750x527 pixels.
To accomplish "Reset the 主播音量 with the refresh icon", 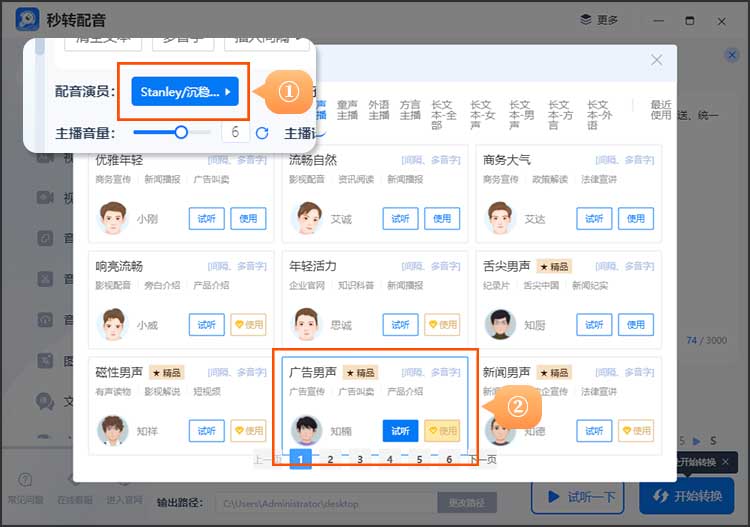I will coord(262,133).
